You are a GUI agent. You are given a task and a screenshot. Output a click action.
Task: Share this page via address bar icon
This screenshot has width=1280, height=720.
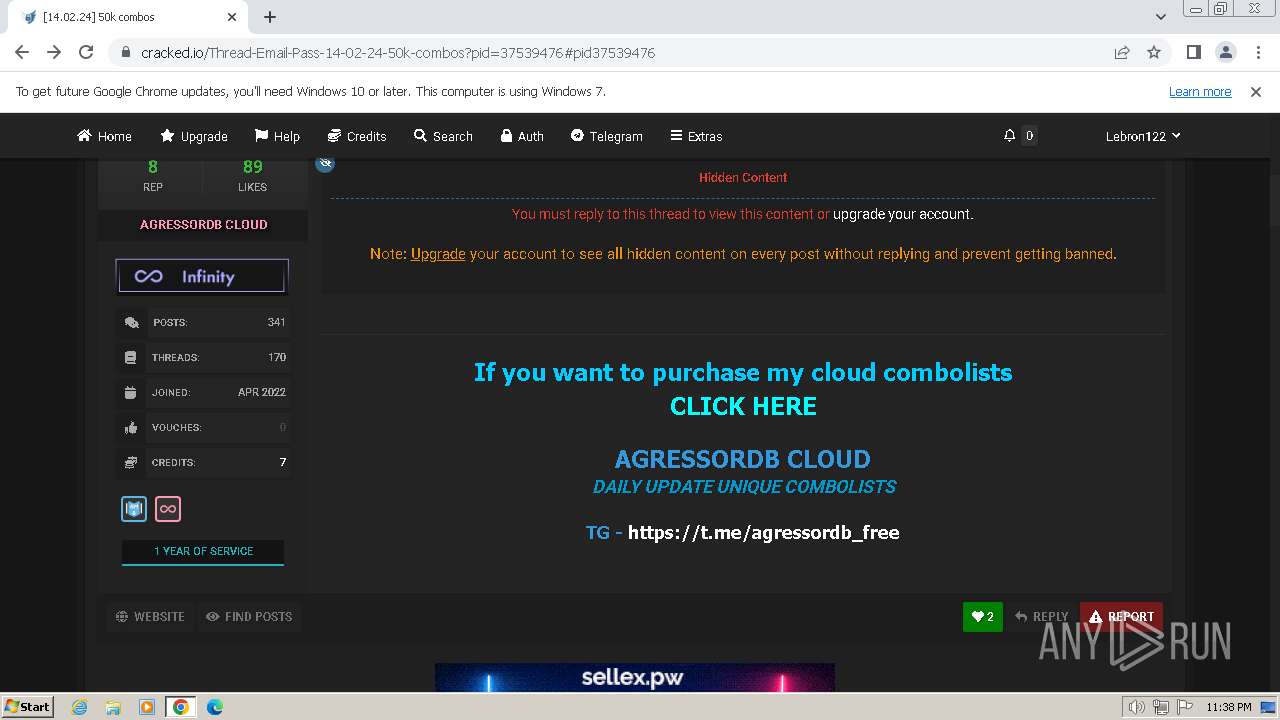1122,52
